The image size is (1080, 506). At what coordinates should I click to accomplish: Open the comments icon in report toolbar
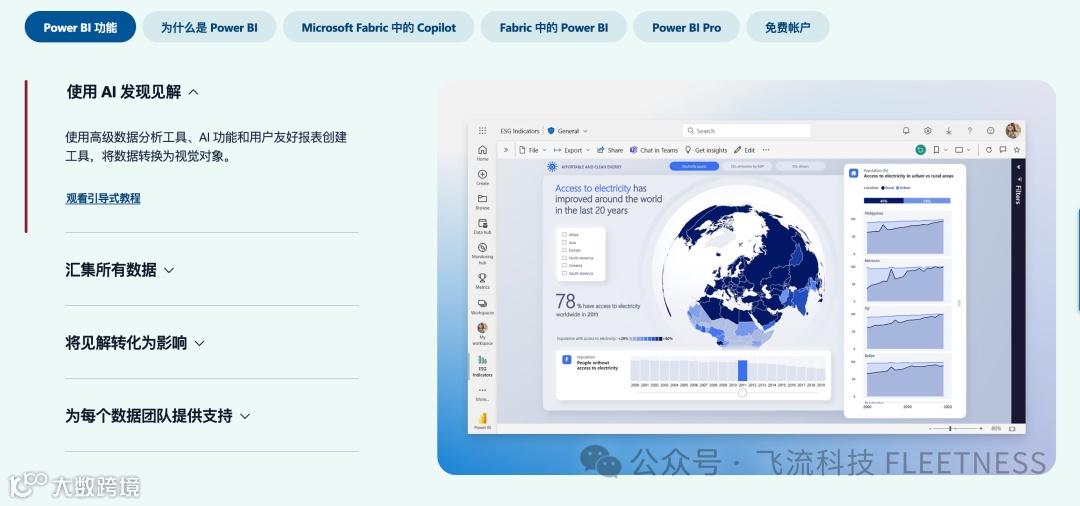(1003, 149)
